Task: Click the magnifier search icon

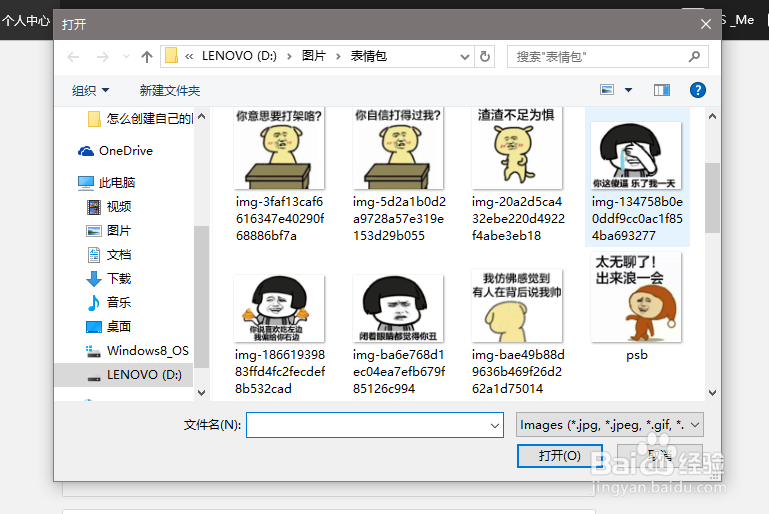Action: tap(694, 57)
